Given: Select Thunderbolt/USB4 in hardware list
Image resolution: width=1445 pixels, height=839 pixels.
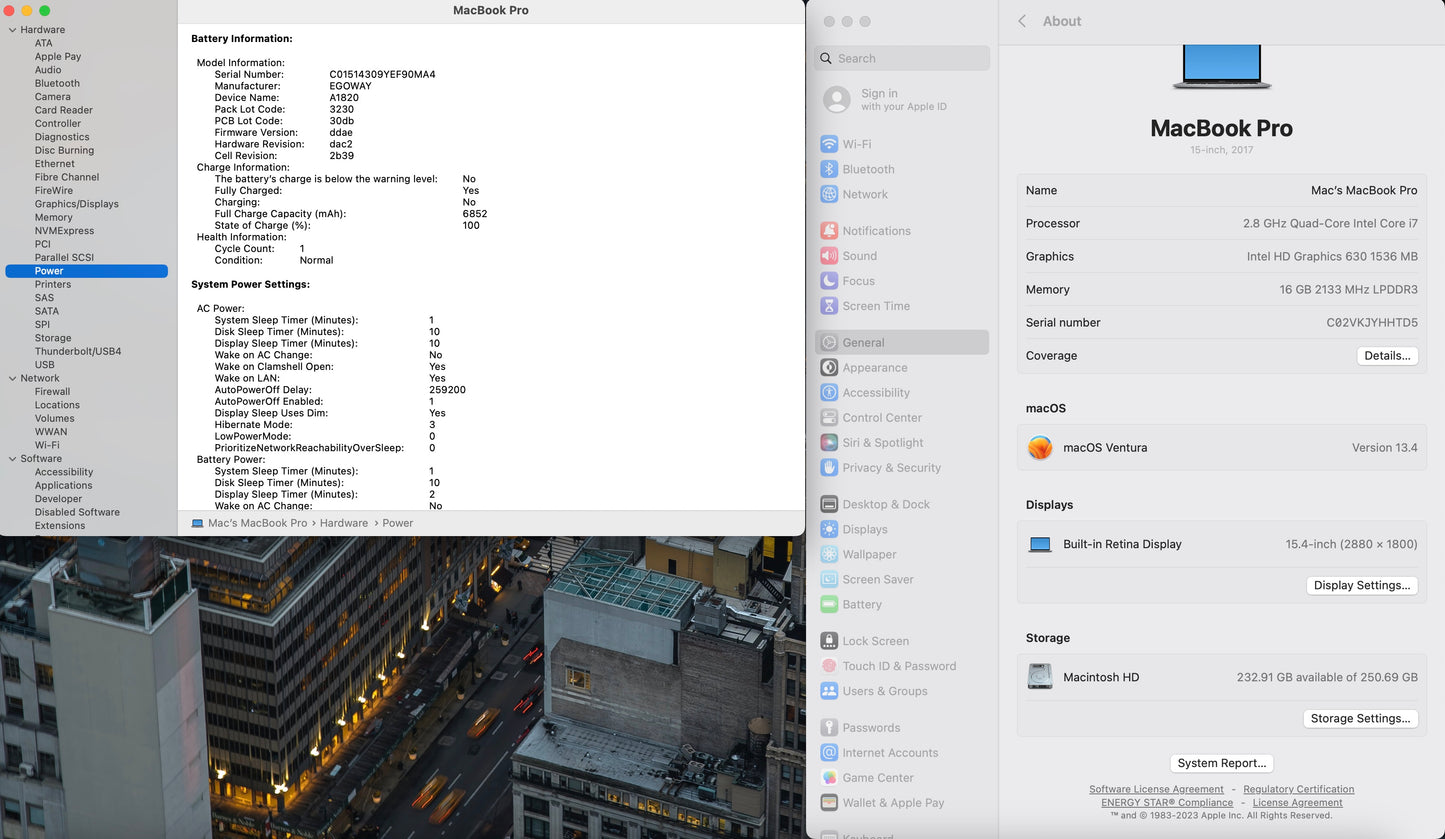Looking at the screenshot, I should coord(78,351).
